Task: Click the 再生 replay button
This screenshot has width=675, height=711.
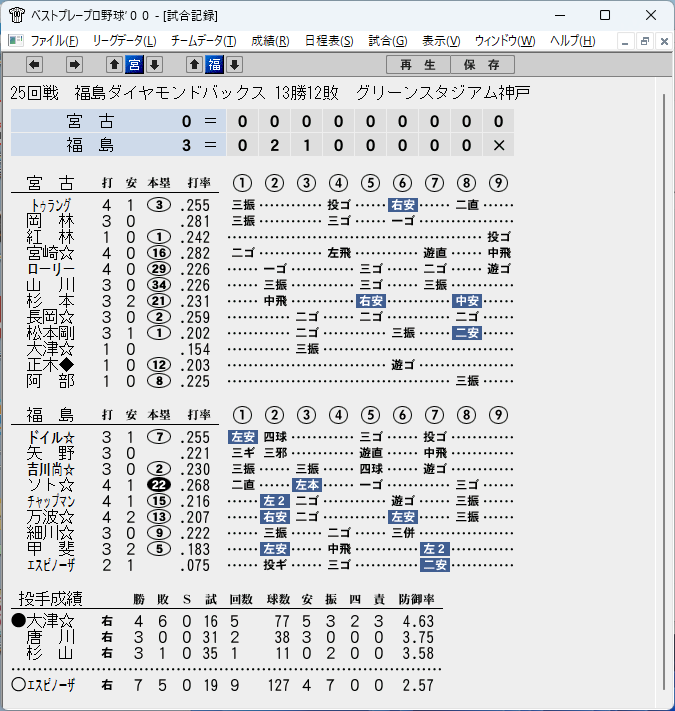Action: coord(418,65)
